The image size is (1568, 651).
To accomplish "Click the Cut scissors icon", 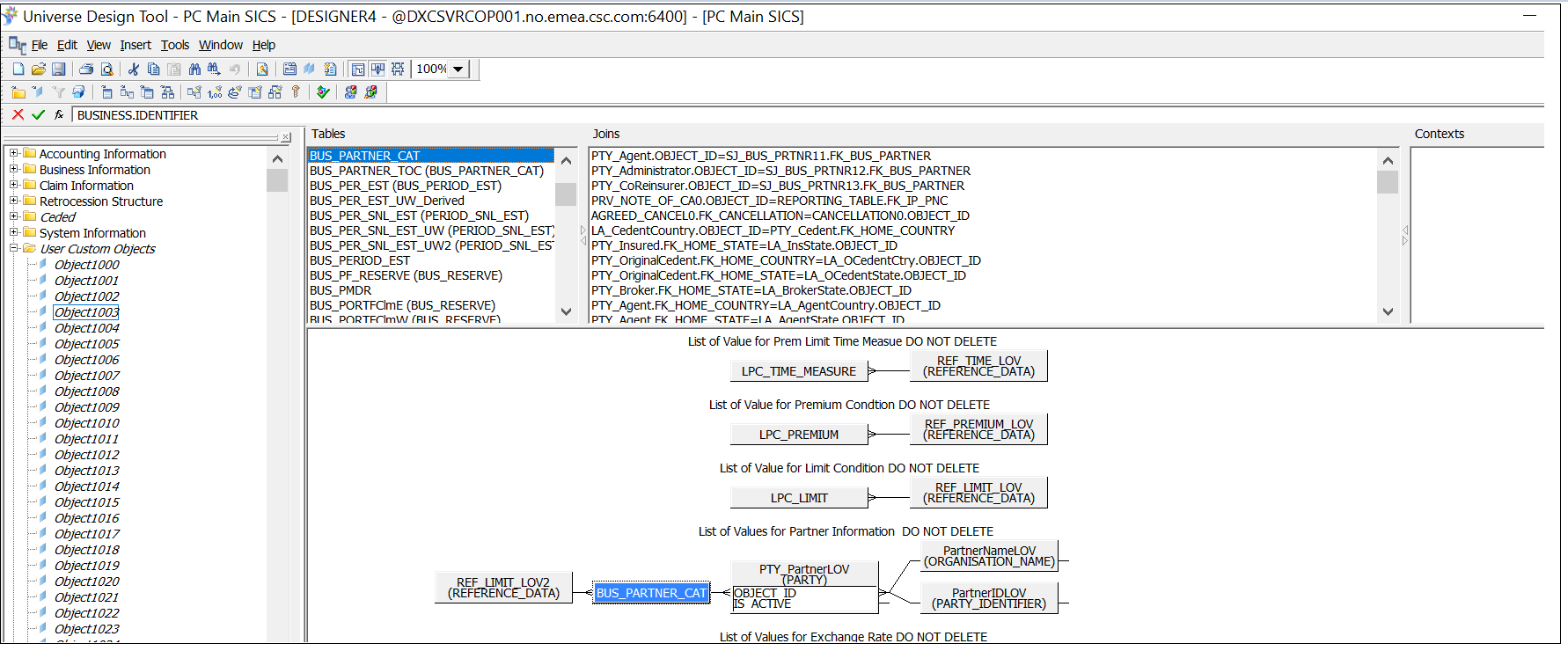I will [x=134, y=69].
